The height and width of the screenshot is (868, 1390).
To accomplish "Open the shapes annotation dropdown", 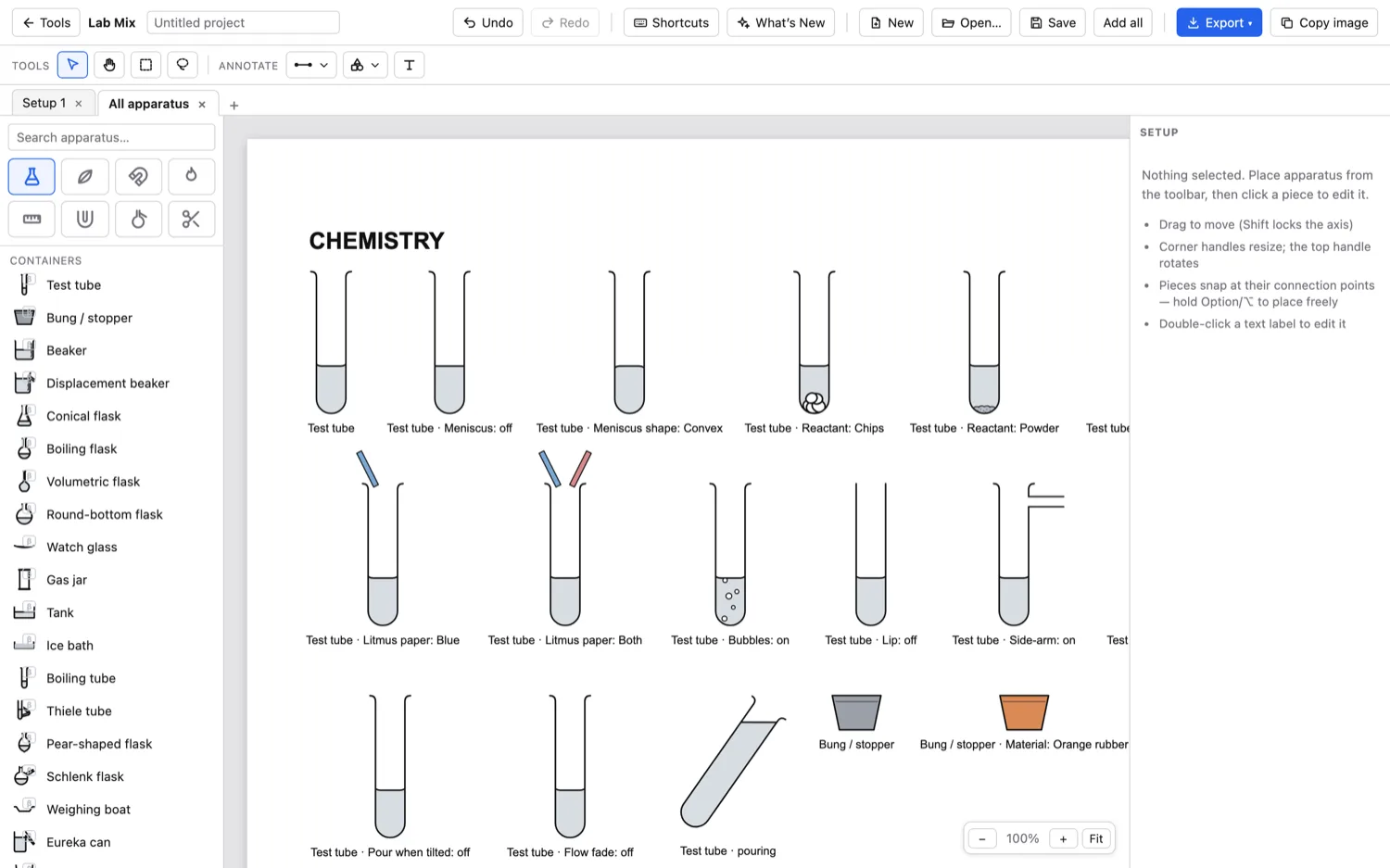I will pos(364,65).
